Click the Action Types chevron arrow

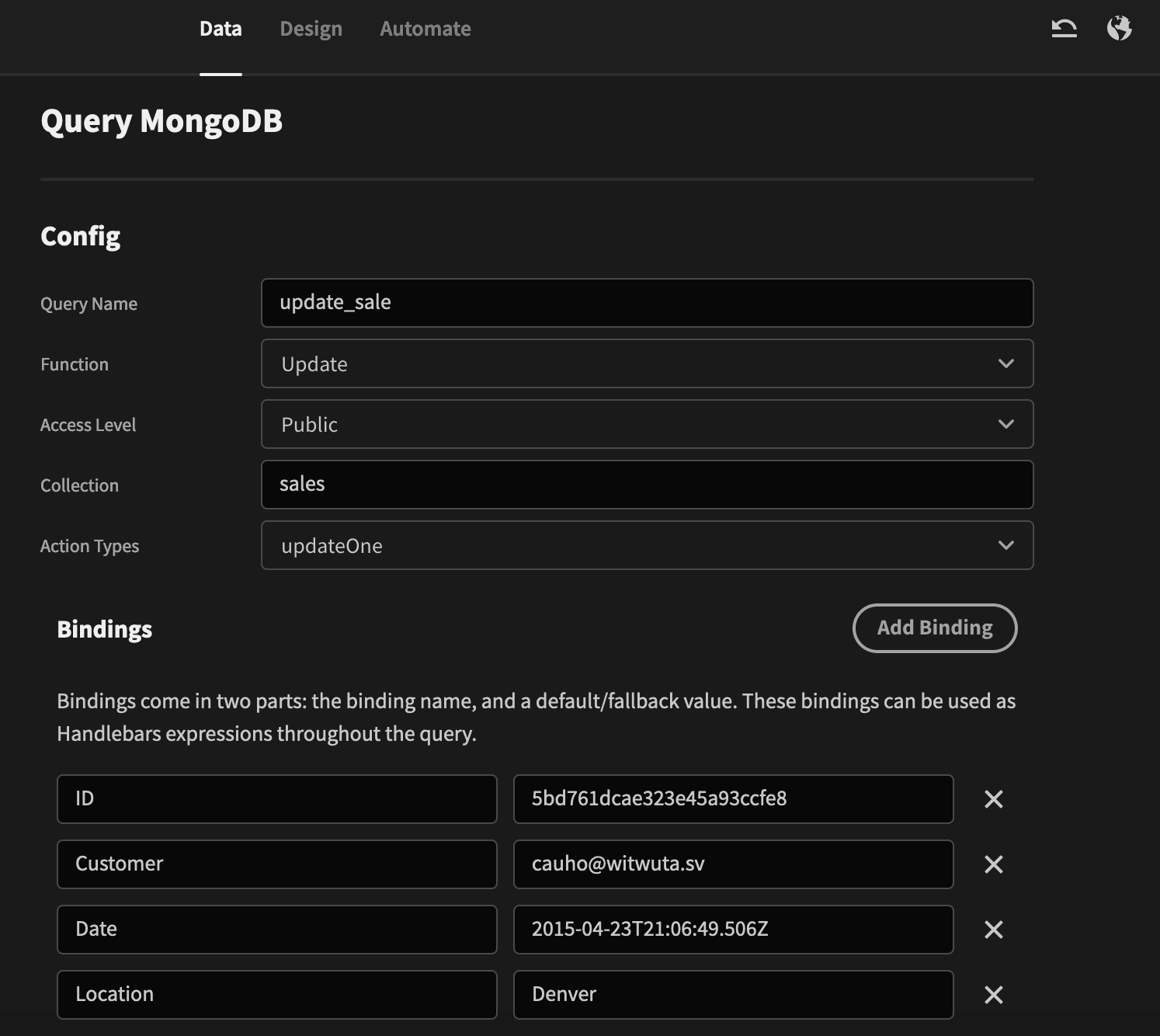pyautogui.click(x=1006, y=545)
